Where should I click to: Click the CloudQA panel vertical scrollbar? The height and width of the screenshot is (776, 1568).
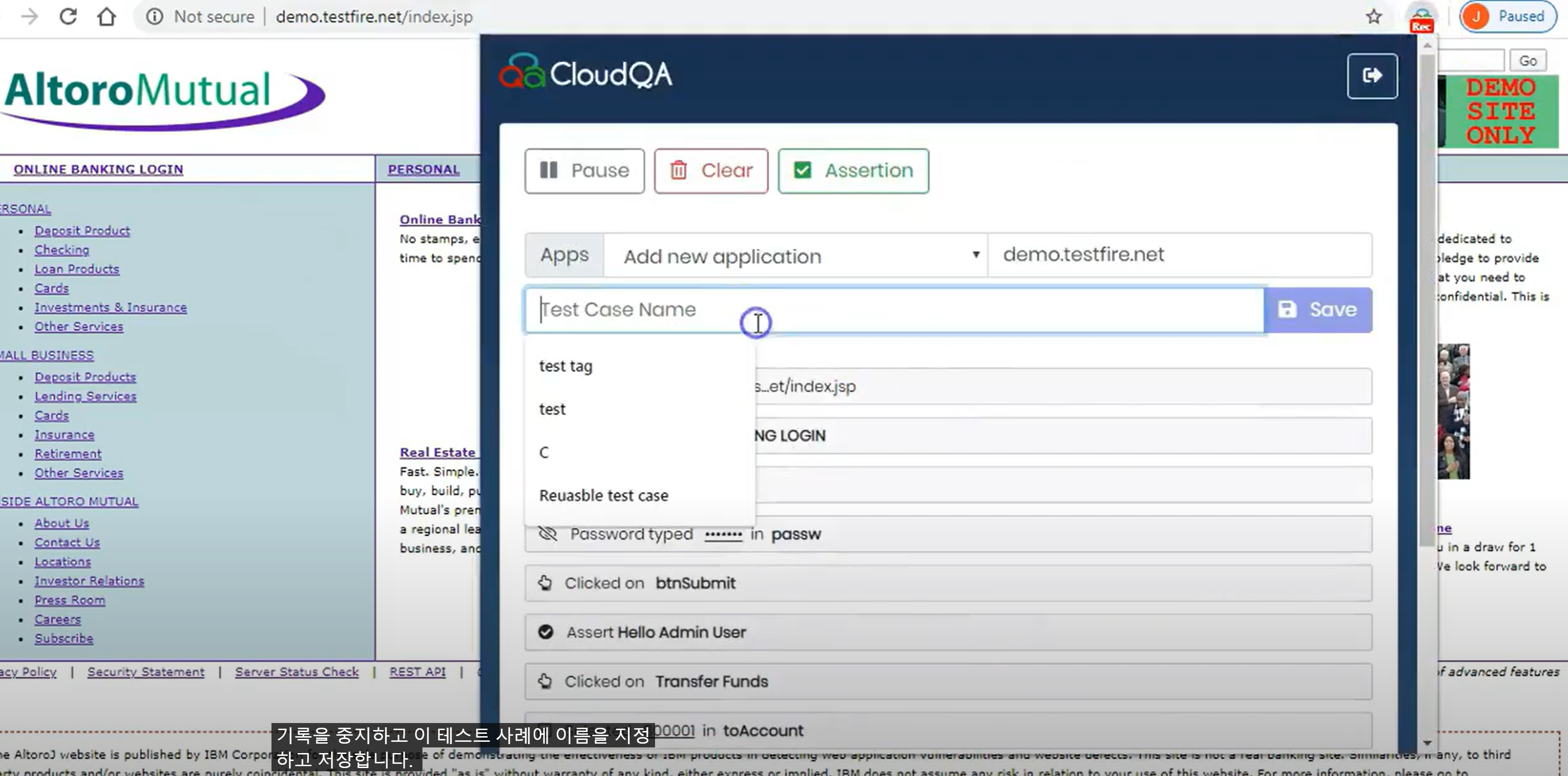point(1427,304)
